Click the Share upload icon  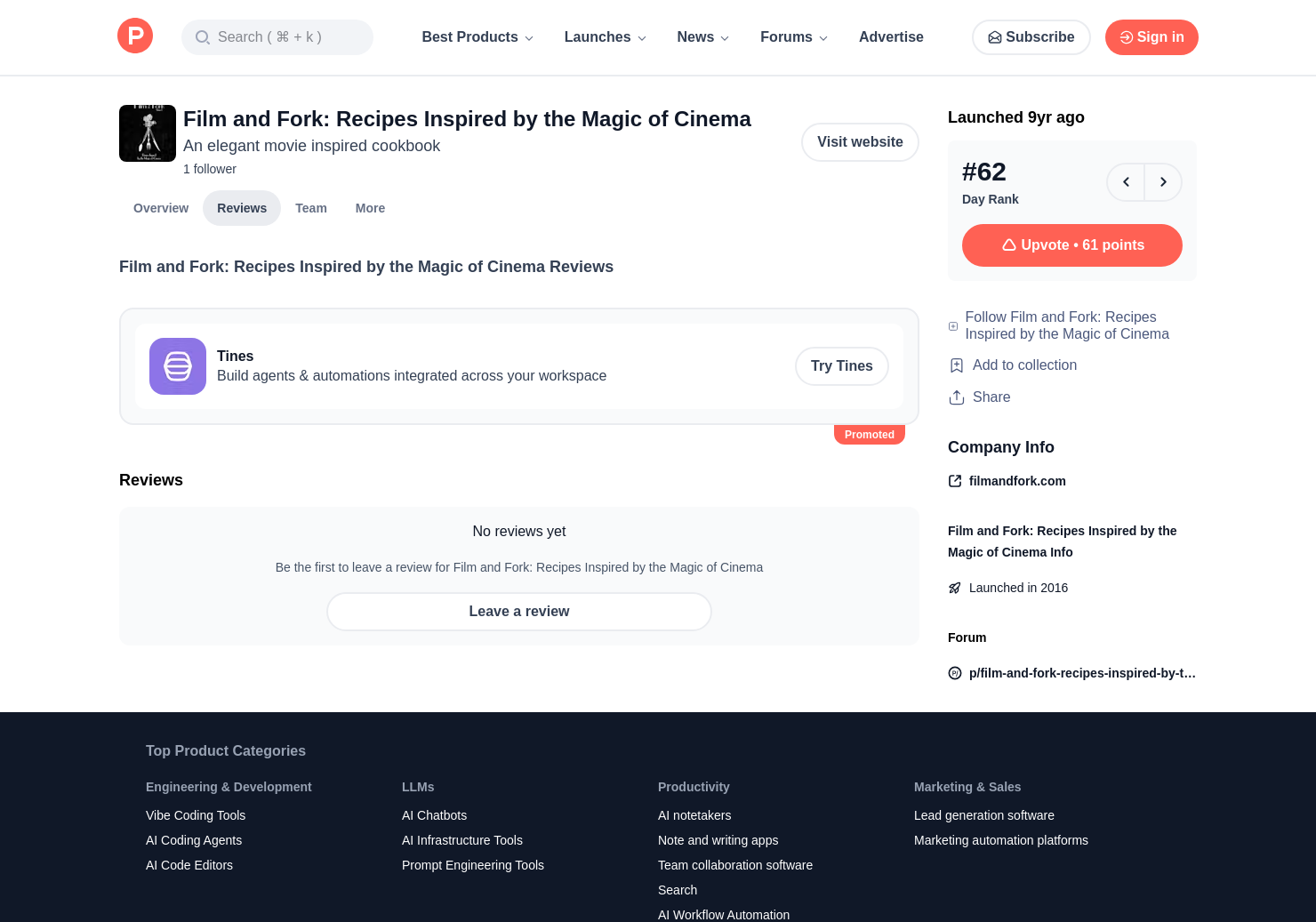[957, 397]
